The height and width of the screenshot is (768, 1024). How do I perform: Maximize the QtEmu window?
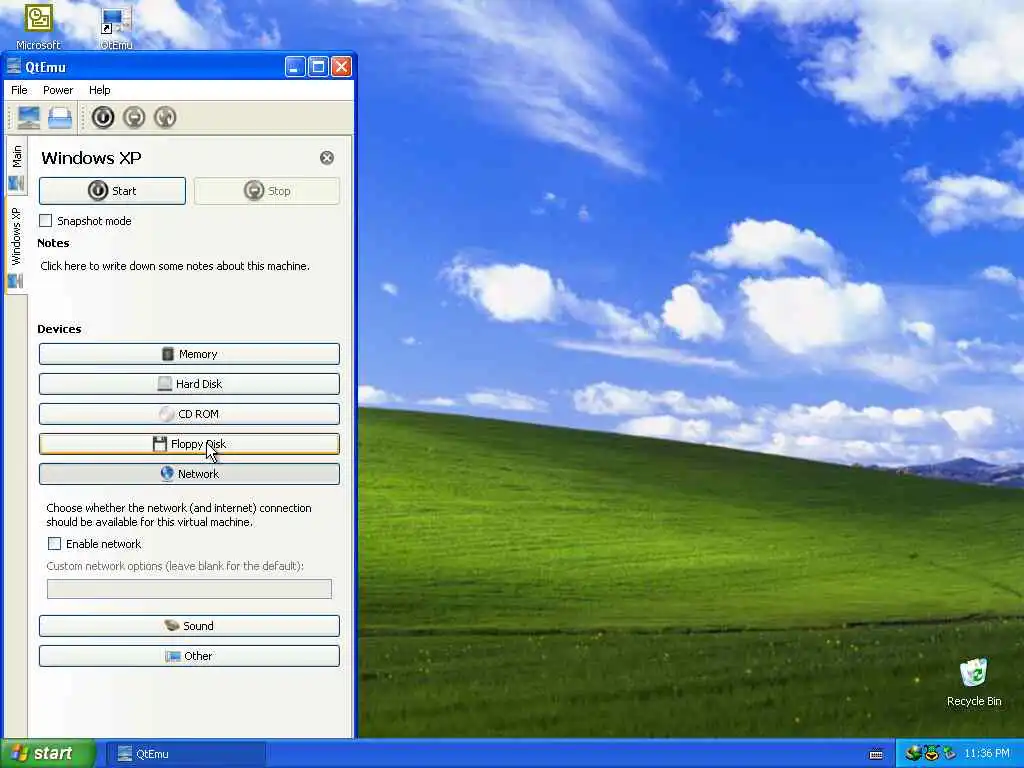tap(318, 67)
